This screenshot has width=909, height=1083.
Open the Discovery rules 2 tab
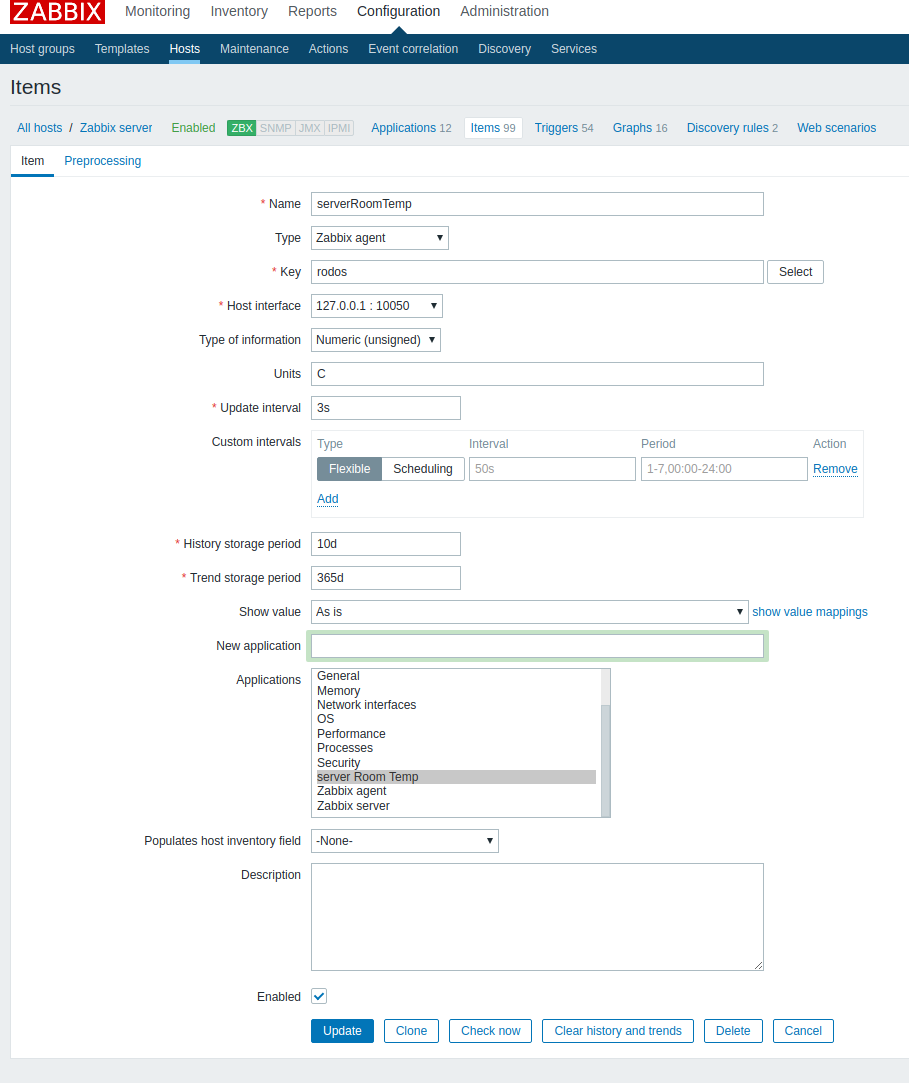click(x=732, y=128)
